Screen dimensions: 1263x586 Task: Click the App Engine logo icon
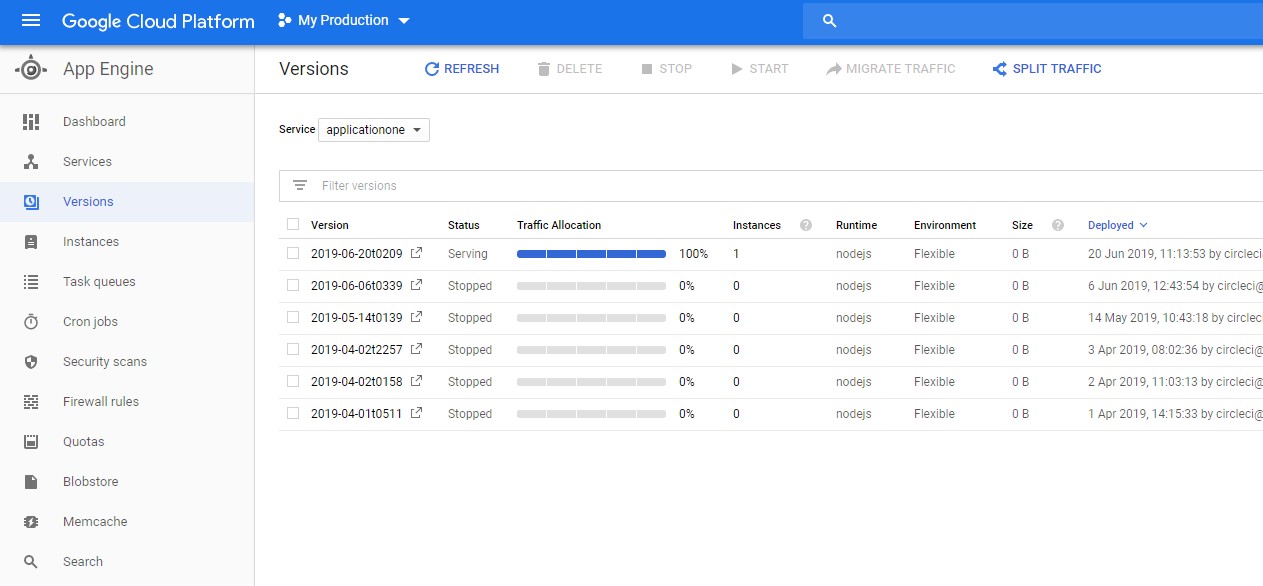click(x=31, y=69)
